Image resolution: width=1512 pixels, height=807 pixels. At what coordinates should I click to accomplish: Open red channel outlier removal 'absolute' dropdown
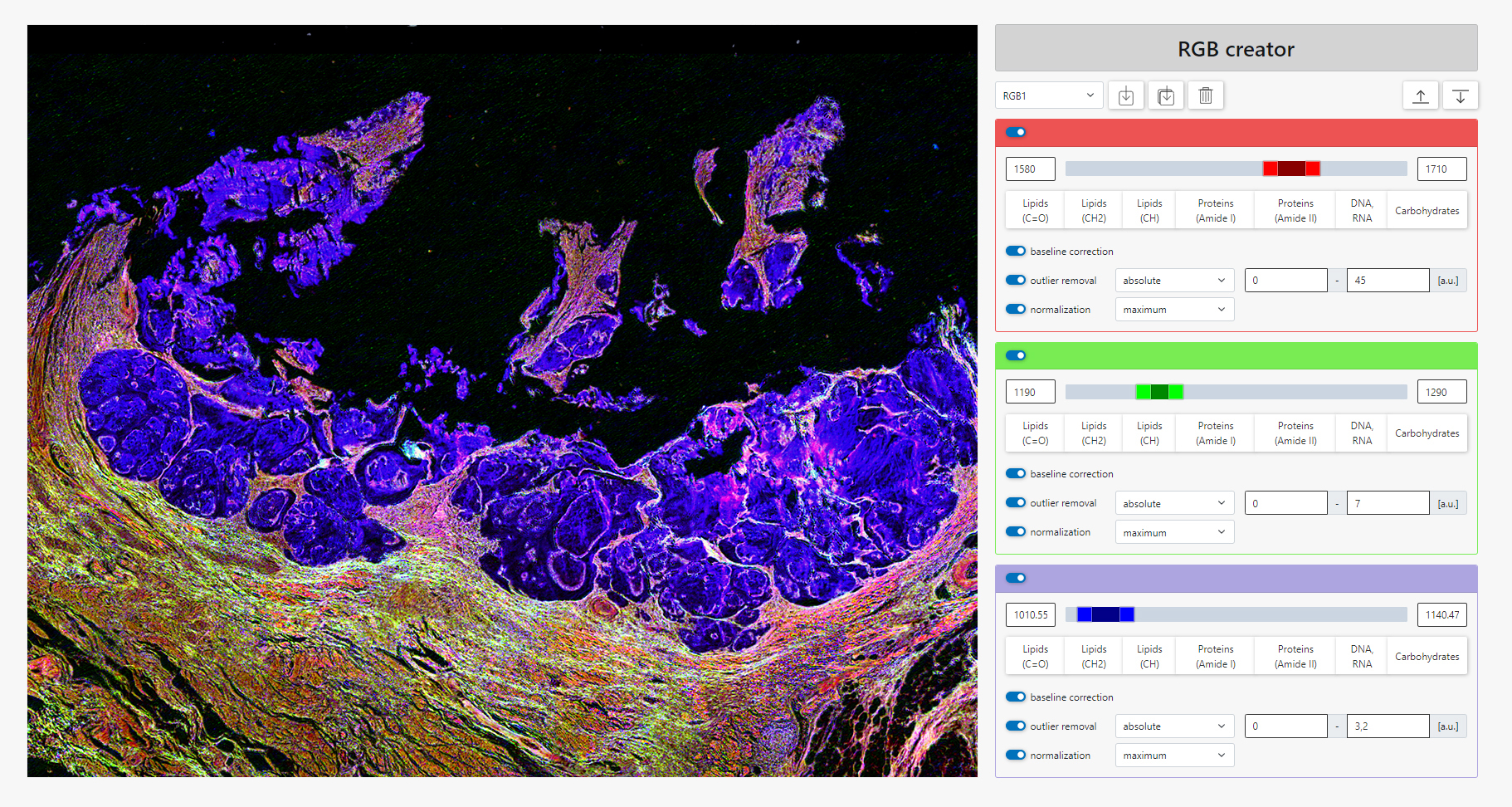(x=1174, y=281)
